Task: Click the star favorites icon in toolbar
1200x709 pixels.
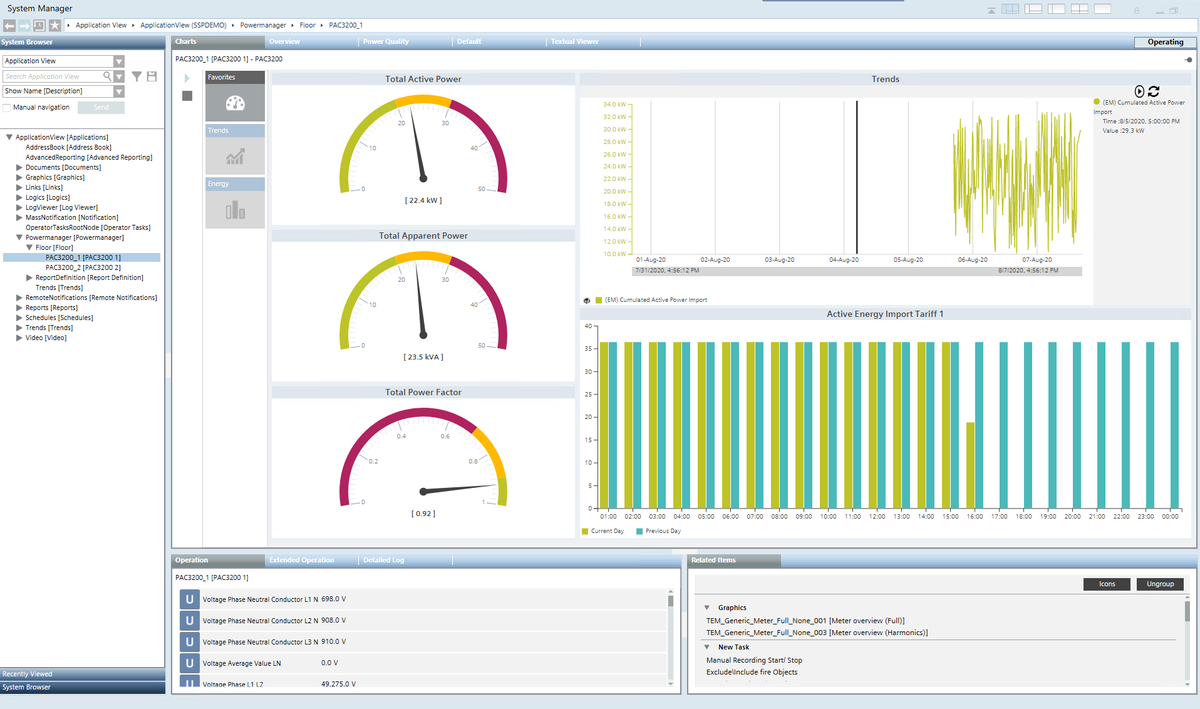Action: click(55, 24)
